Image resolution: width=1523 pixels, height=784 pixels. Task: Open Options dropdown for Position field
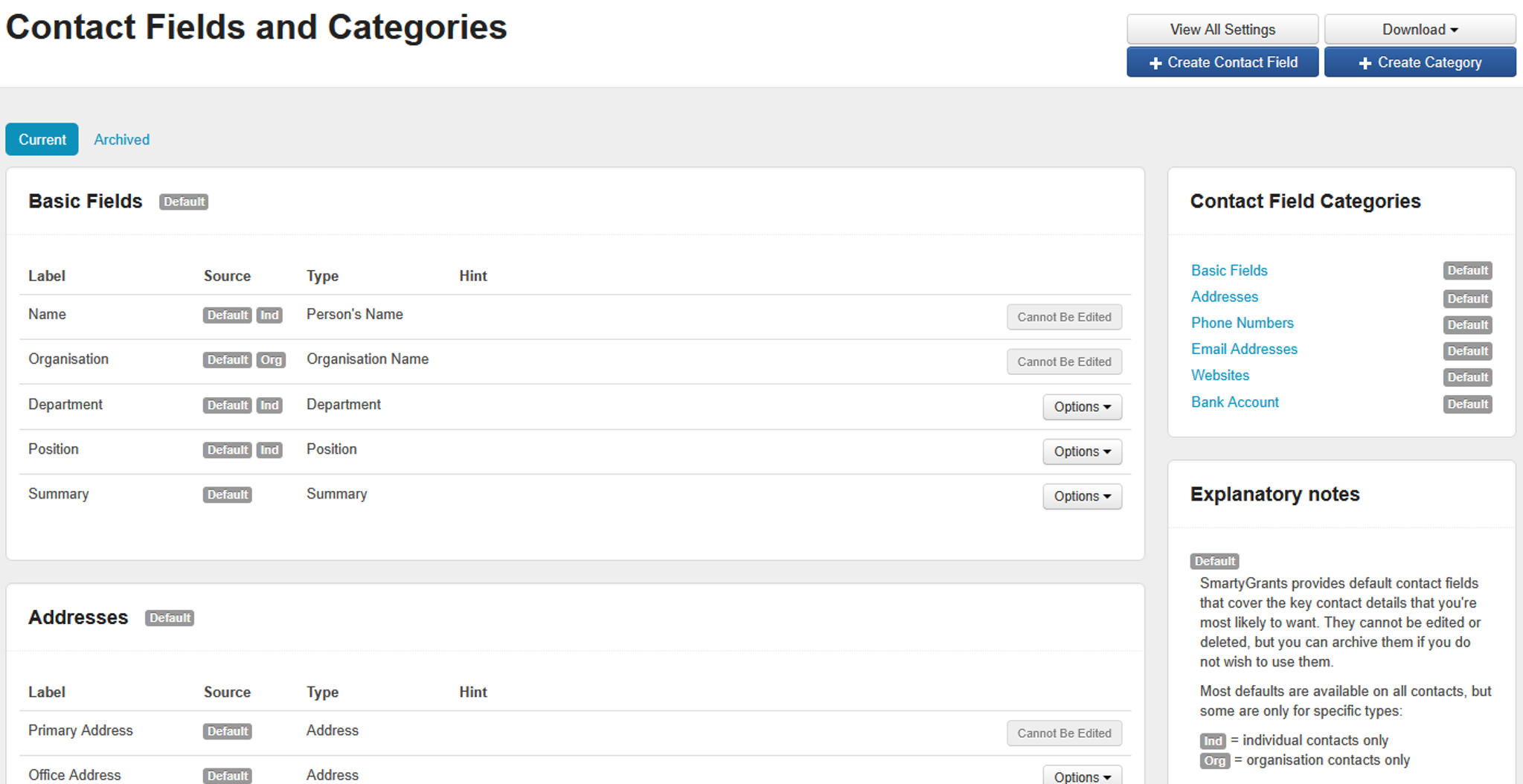pyautogui.click(x=1082, y=452)
